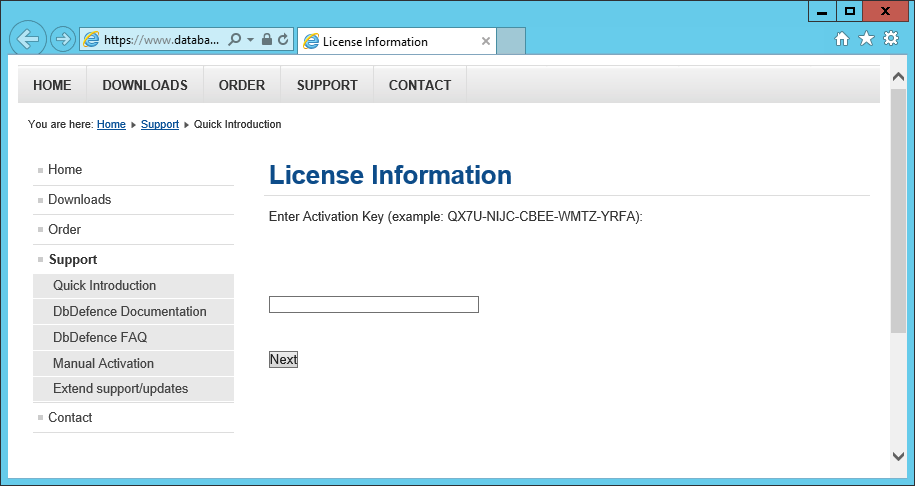915x486 pixels.
Task: Open DOWNLOADS in top navigation bar
Action: coord(145,85)
